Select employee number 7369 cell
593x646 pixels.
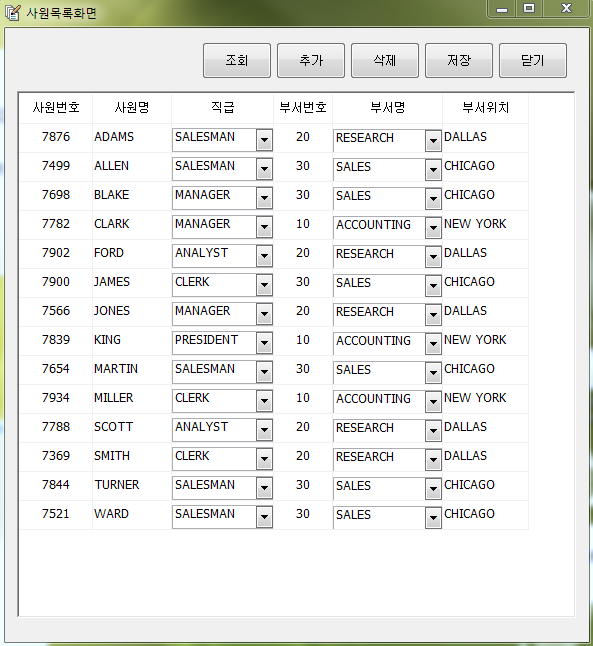(x=56, y=456)
